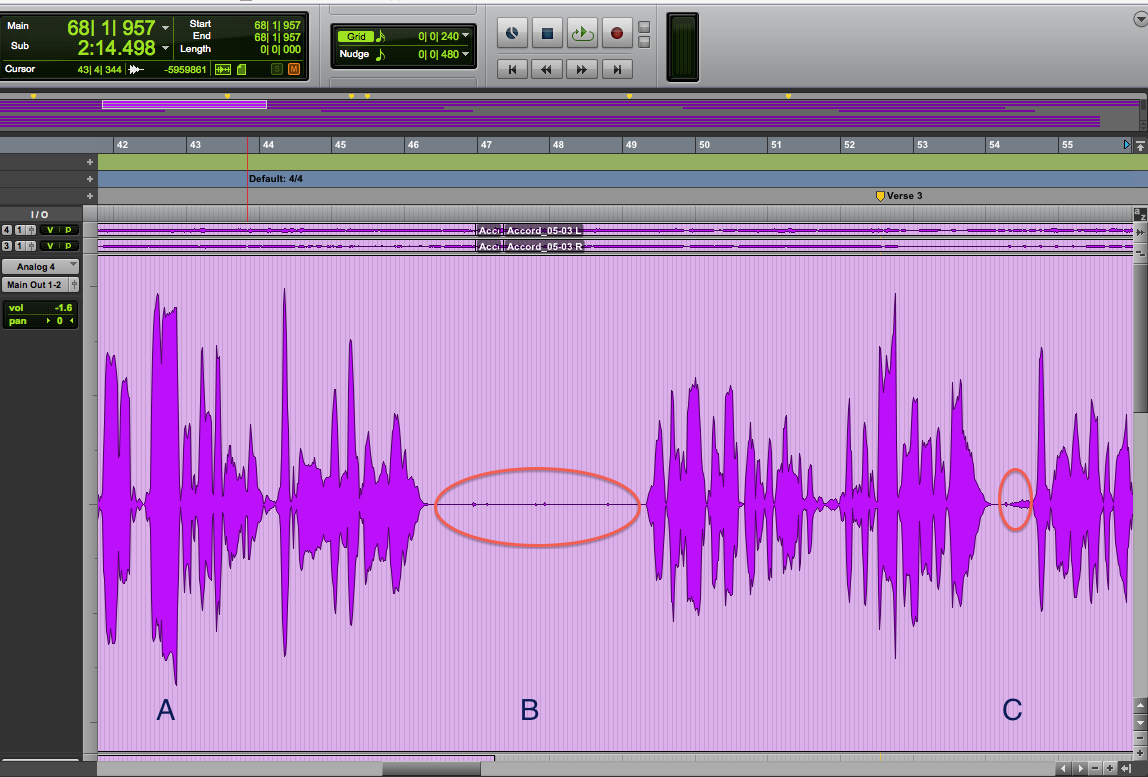
Task: Click the Return to Zero transport button
Action: 512,70
